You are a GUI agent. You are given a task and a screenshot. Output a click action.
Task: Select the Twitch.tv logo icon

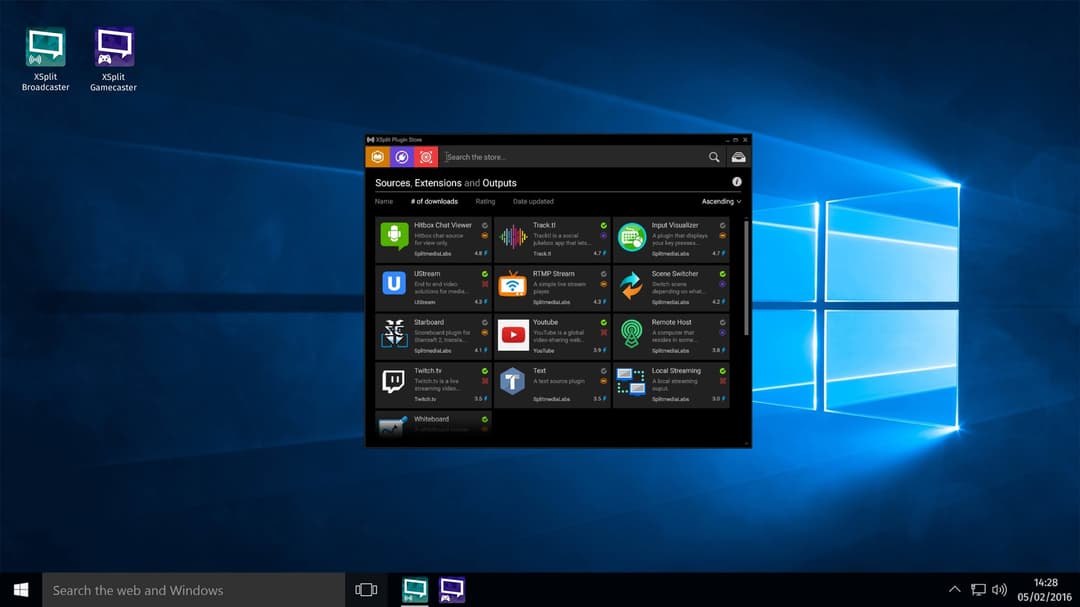[393, 381]
